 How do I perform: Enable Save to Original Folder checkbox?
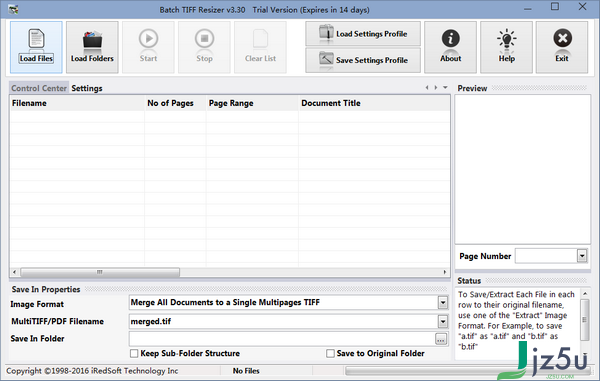(x=330, y=353)
